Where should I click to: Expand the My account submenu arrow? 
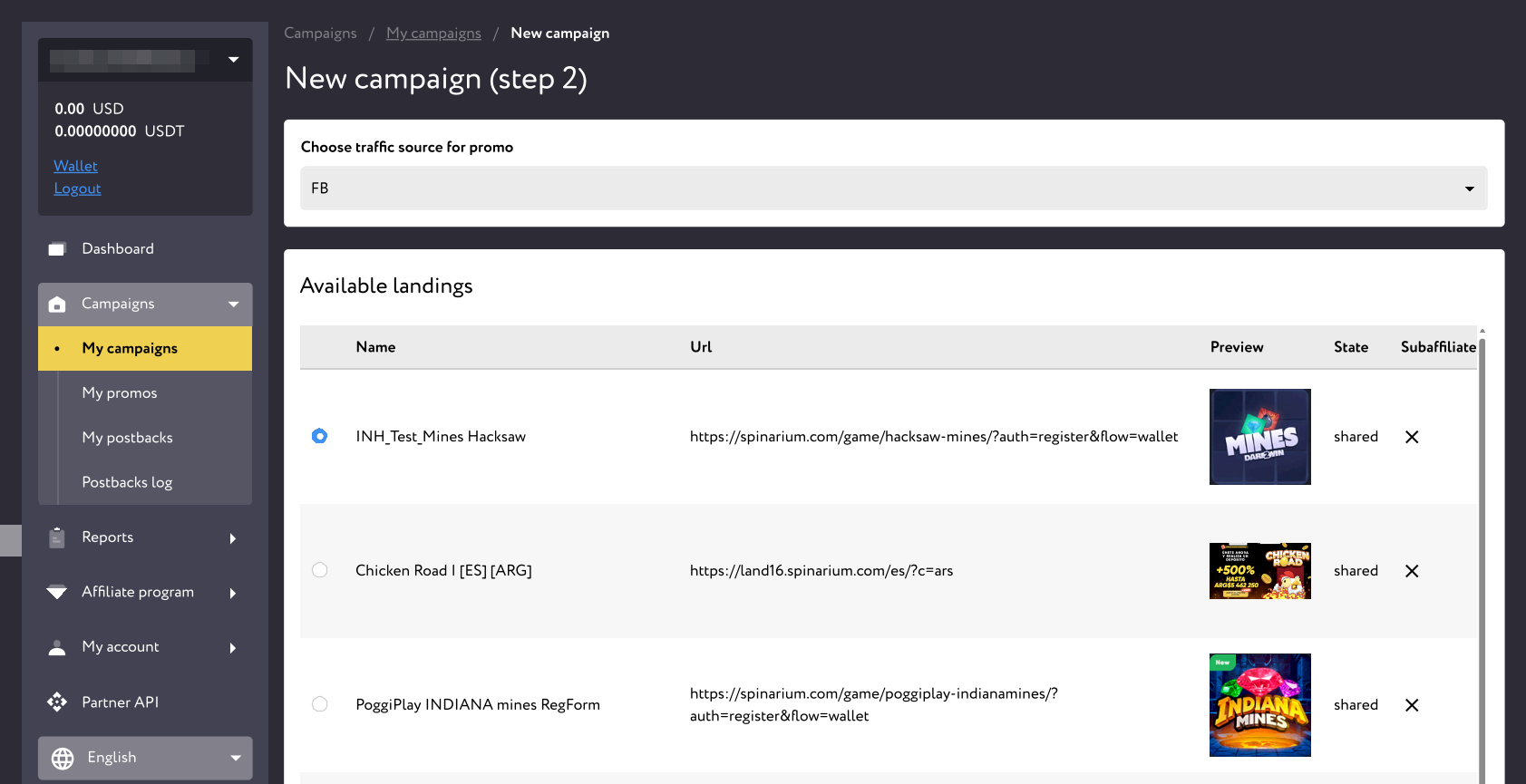(x=233, y=648)
